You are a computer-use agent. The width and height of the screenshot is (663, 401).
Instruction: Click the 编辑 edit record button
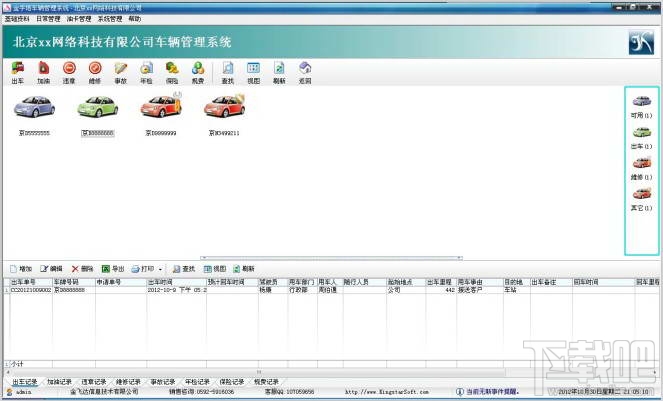(52, 269)
